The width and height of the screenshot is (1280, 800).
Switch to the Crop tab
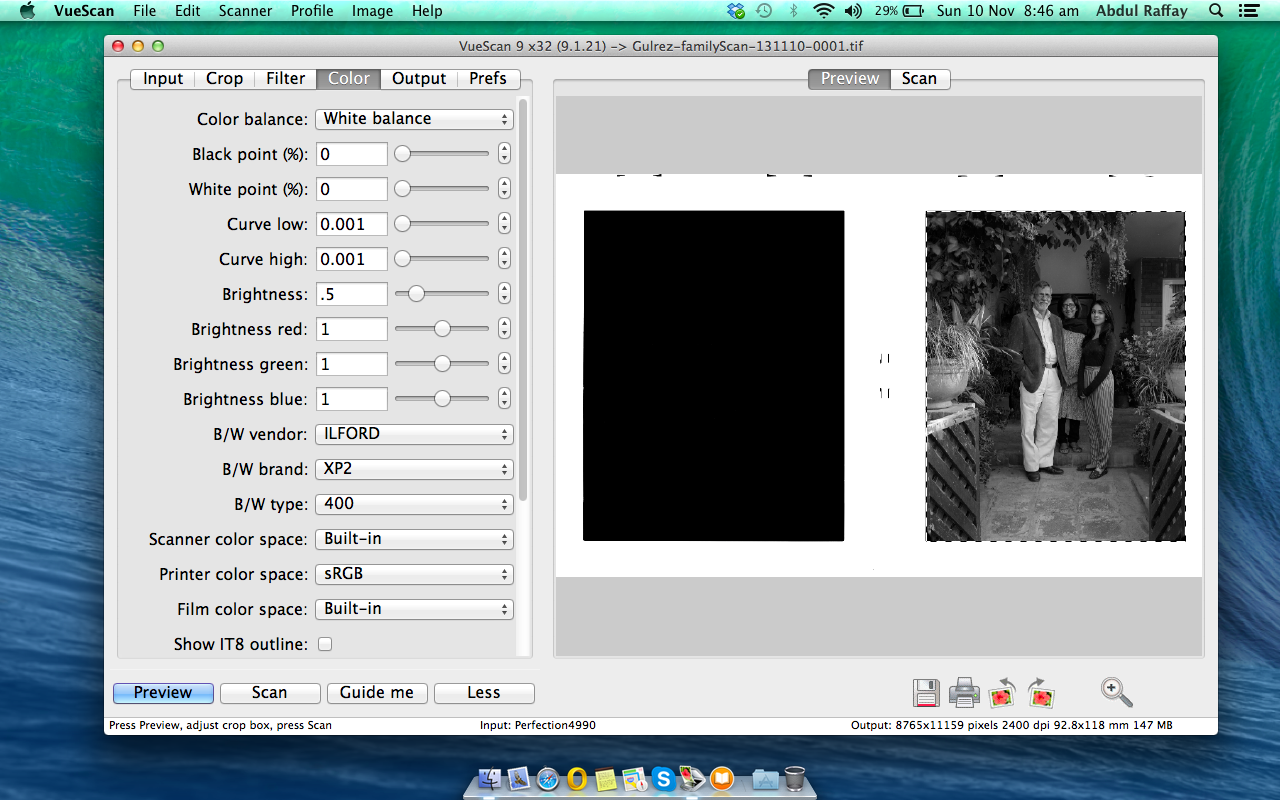click(225, 78)
